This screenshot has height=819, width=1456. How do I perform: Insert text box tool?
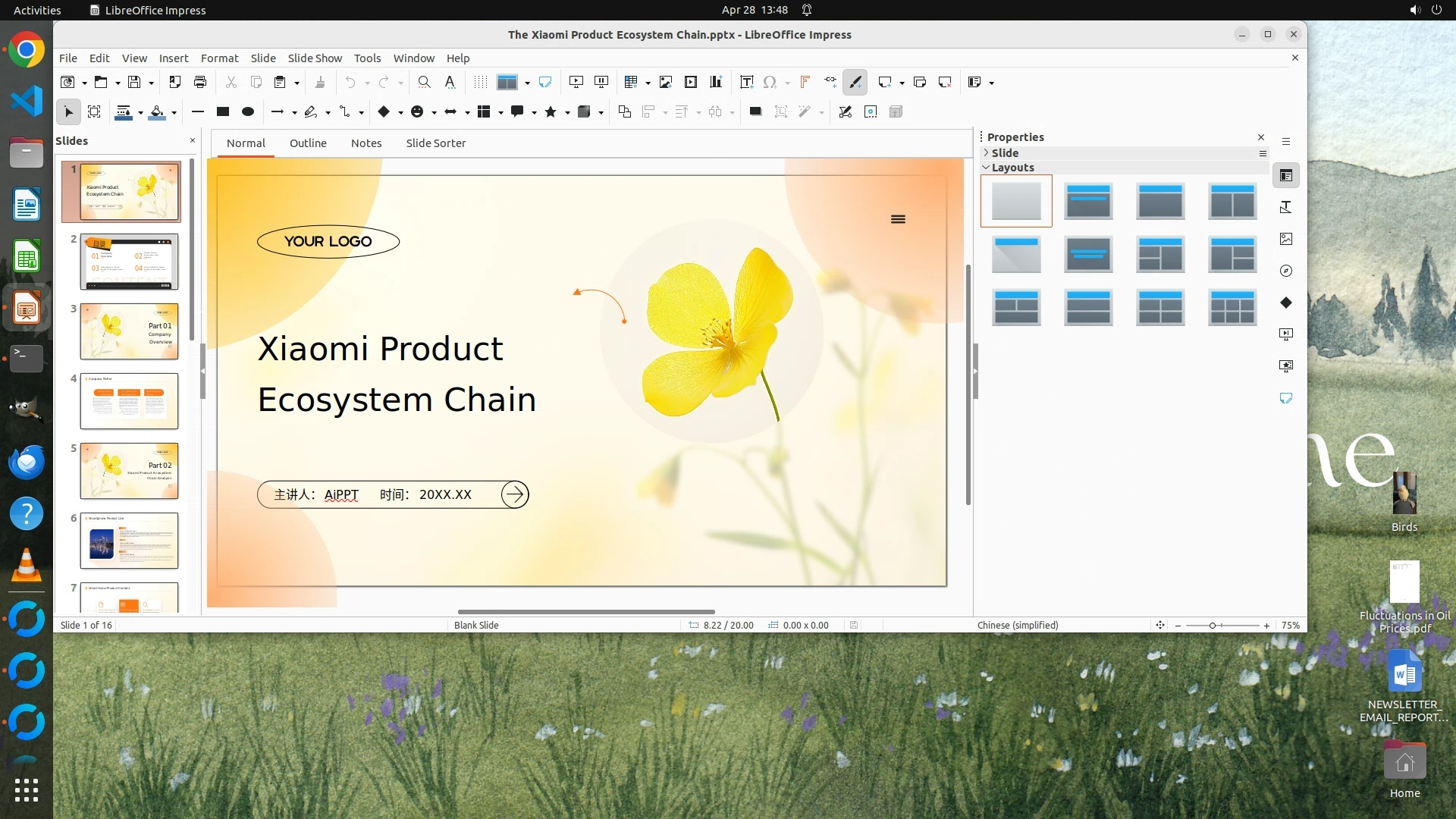click(746, 82)
